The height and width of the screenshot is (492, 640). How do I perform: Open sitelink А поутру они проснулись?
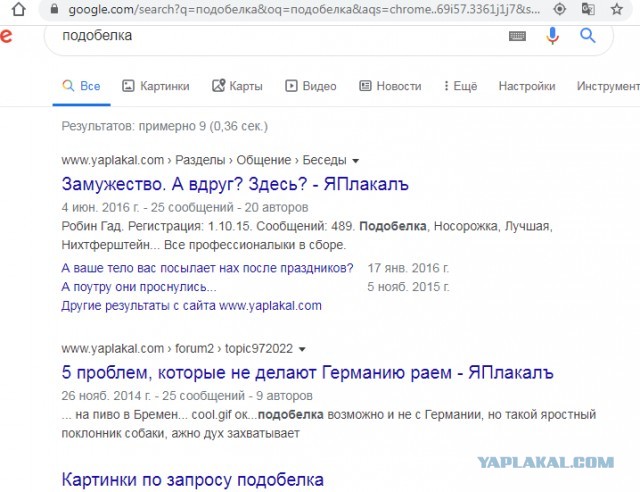(139, 287)
